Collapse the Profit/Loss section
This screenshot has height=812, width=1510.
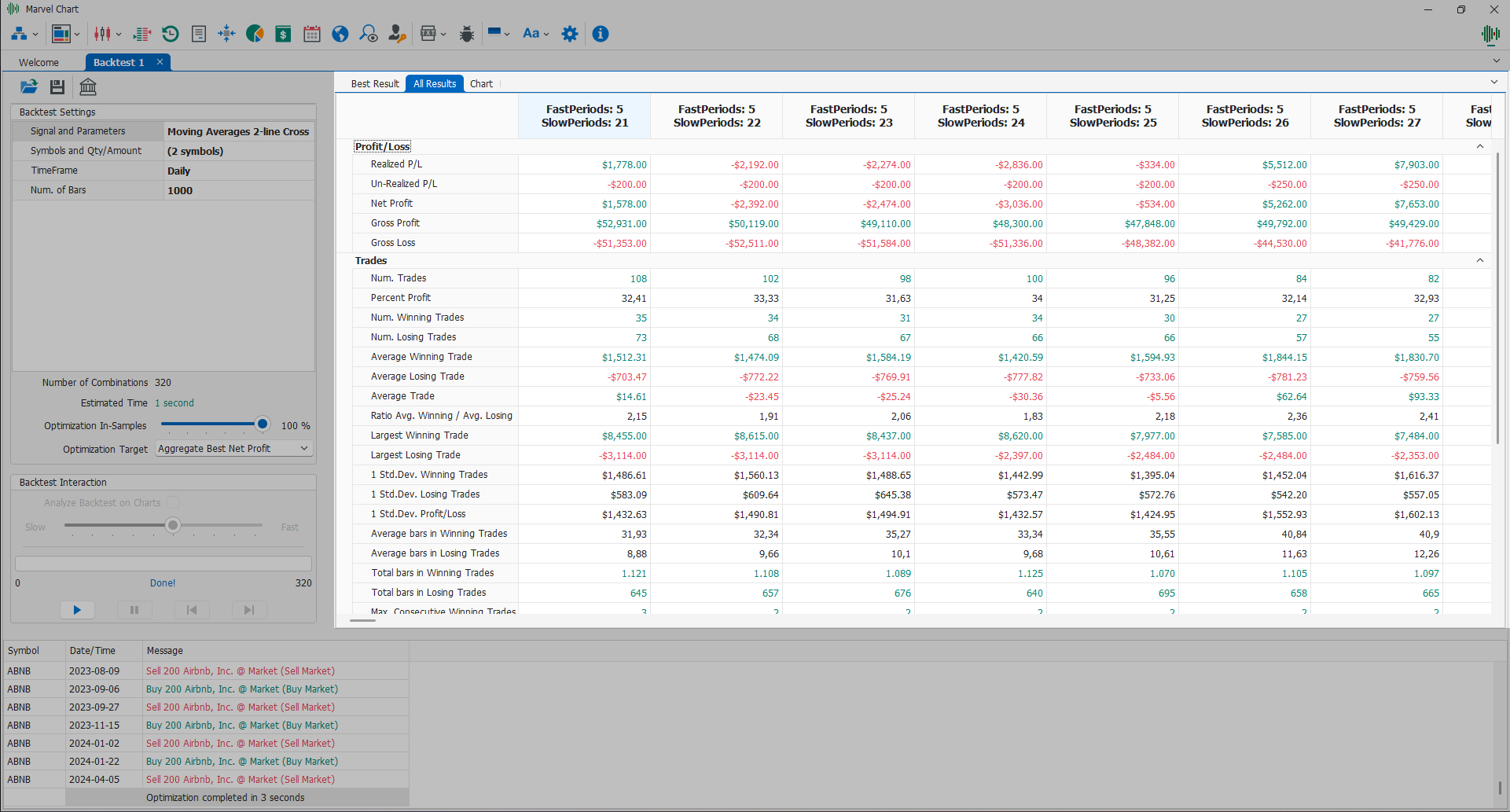(1480, 146)
